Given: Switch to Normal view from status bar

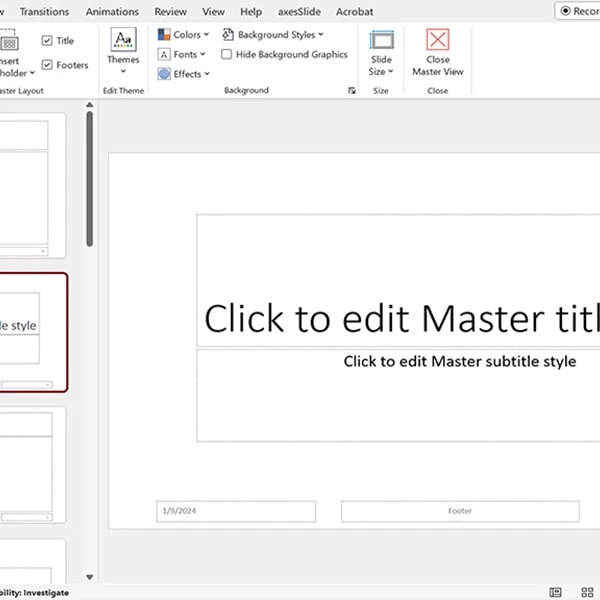Looking at the screenshot, I should pyautogui.click(x=556, y=593).
